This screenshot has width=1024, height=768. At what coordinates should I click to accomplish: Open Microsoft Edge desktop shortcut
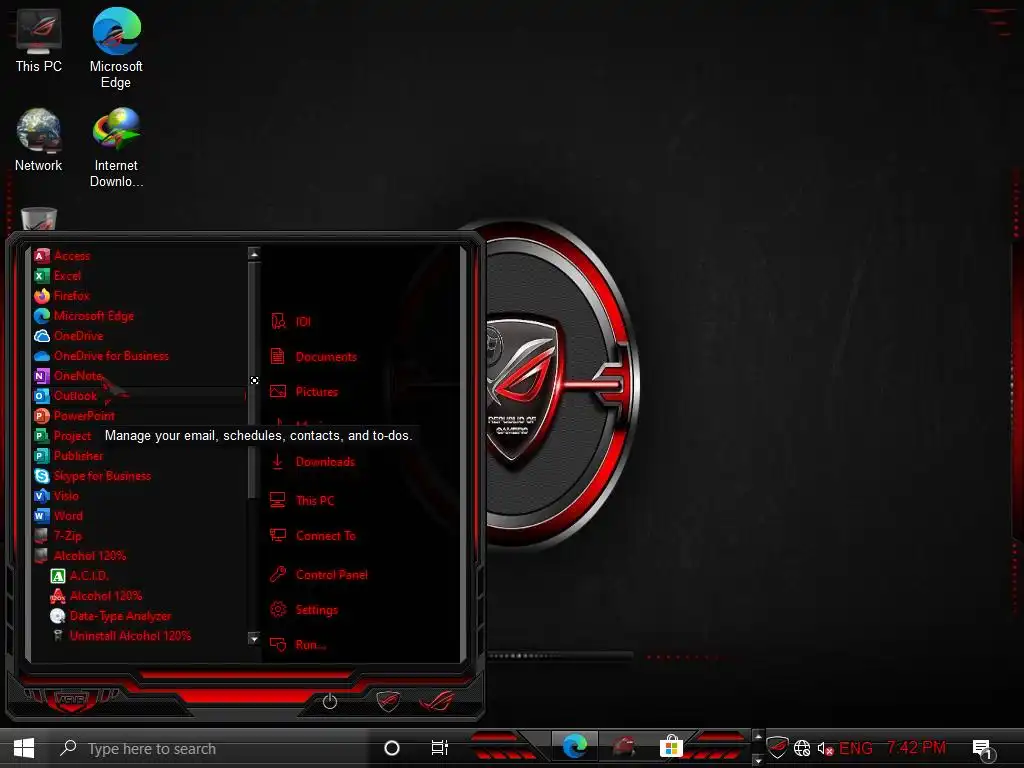[x=116, y=48]
